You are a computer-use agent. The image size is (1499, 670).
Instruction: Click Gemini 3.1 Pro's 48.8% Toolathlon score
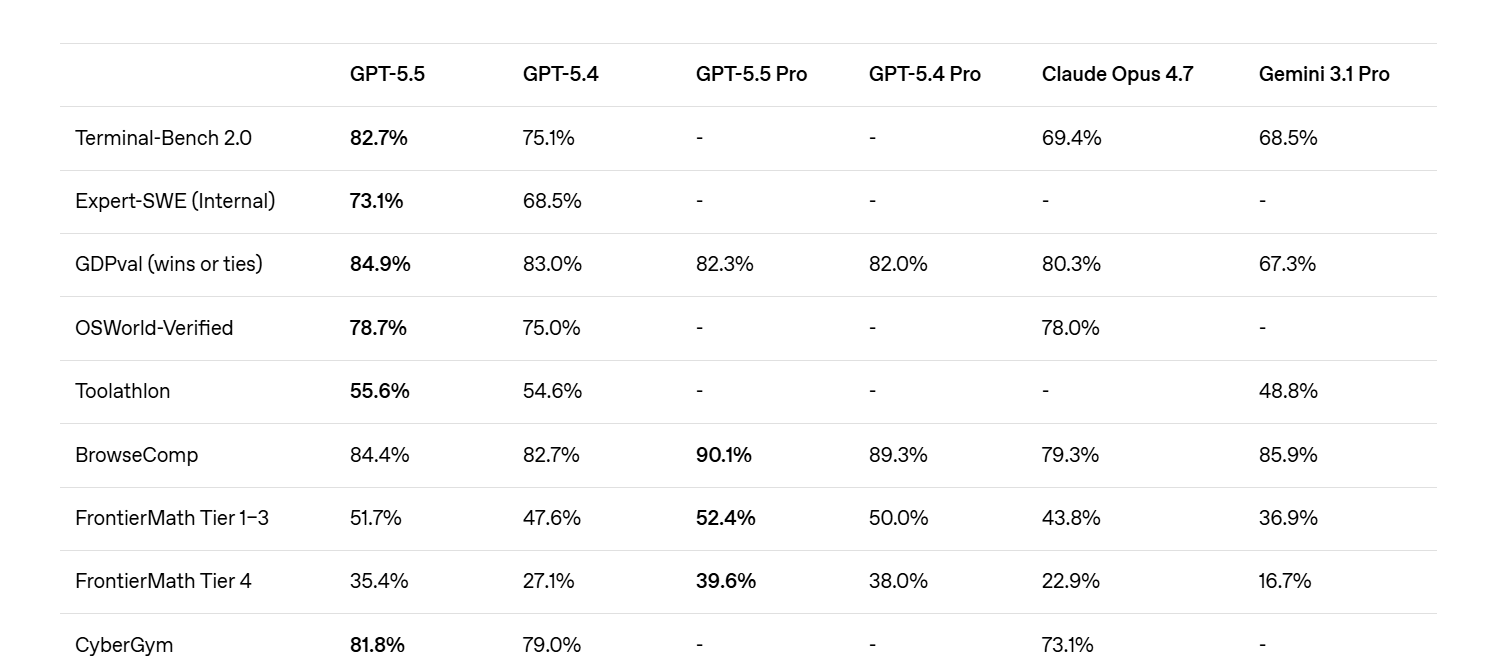[x=1288, y=391]
